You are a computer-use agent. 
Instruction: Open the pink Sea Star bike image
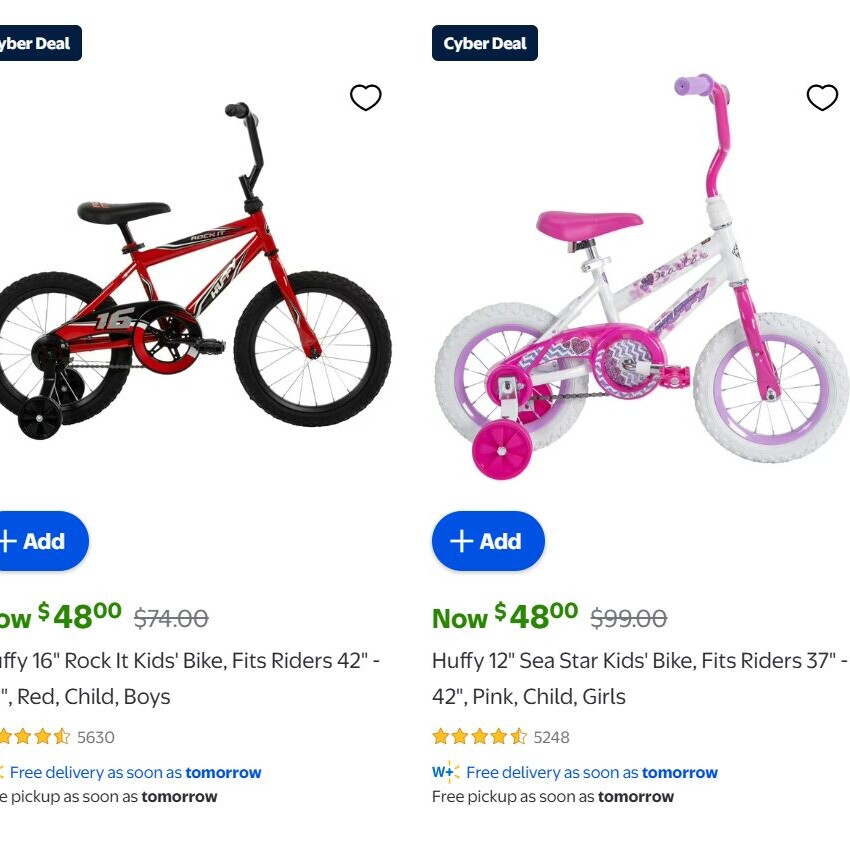point(640,290)
